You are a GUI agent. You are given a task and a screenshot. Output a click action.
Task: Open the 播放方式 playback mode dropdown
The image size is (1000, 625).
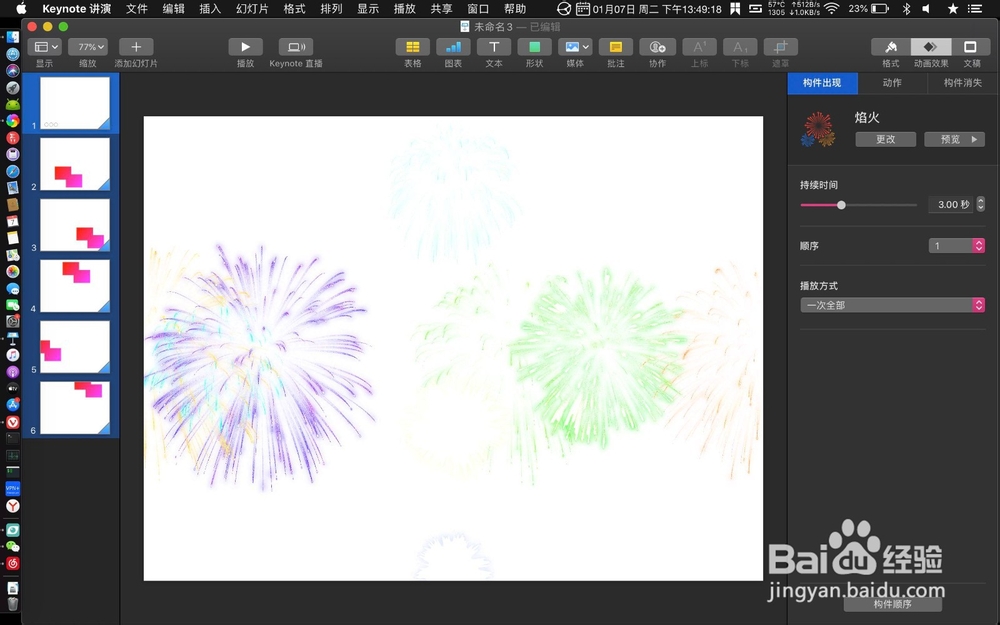click(892, 304)
